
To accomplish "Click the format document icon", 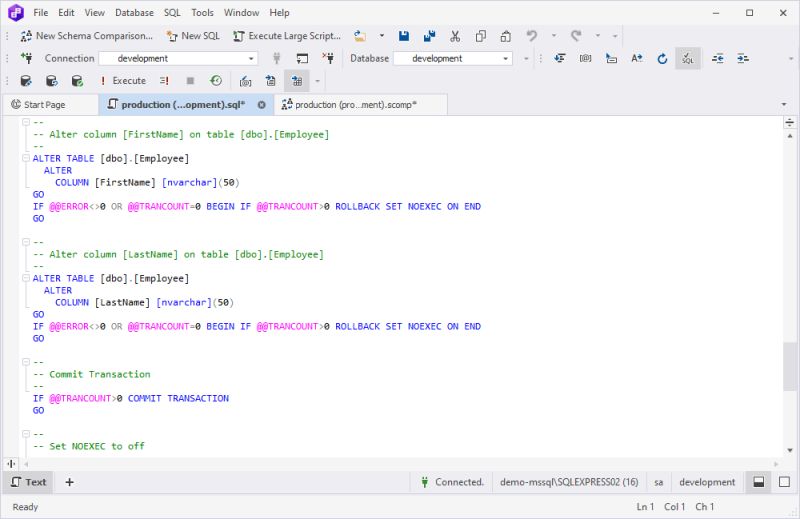I will tap(560, 58).
